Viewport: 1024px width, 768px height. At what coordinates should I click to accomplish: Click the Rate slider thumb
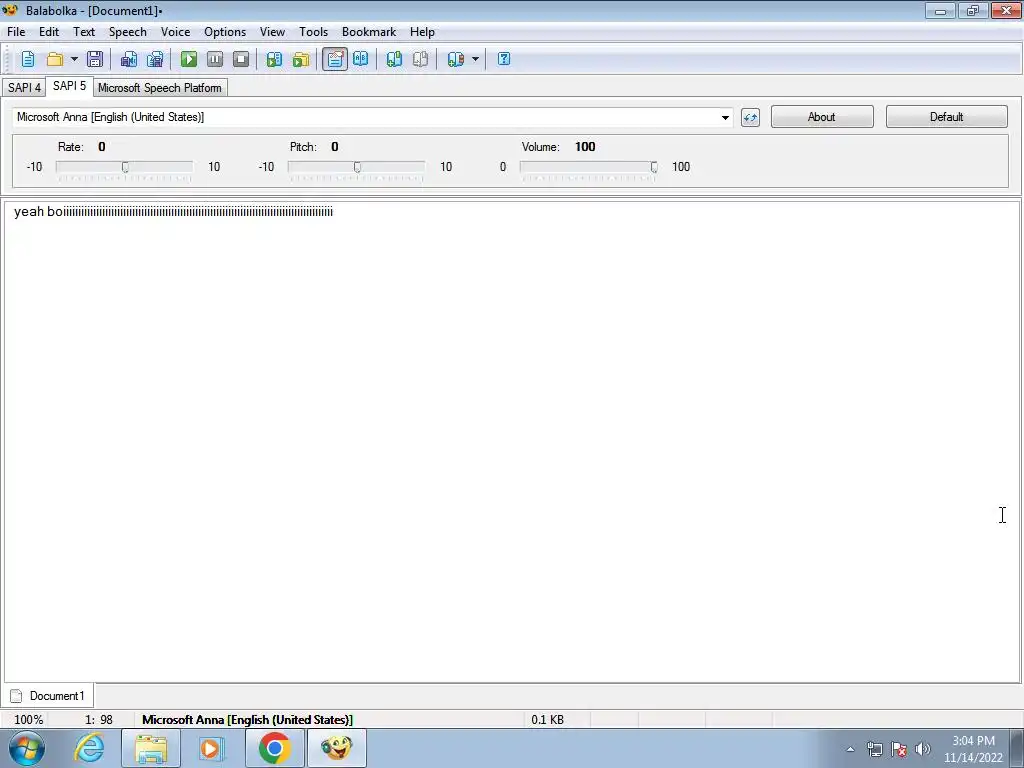pyautogui.click(x=125, y=167)
